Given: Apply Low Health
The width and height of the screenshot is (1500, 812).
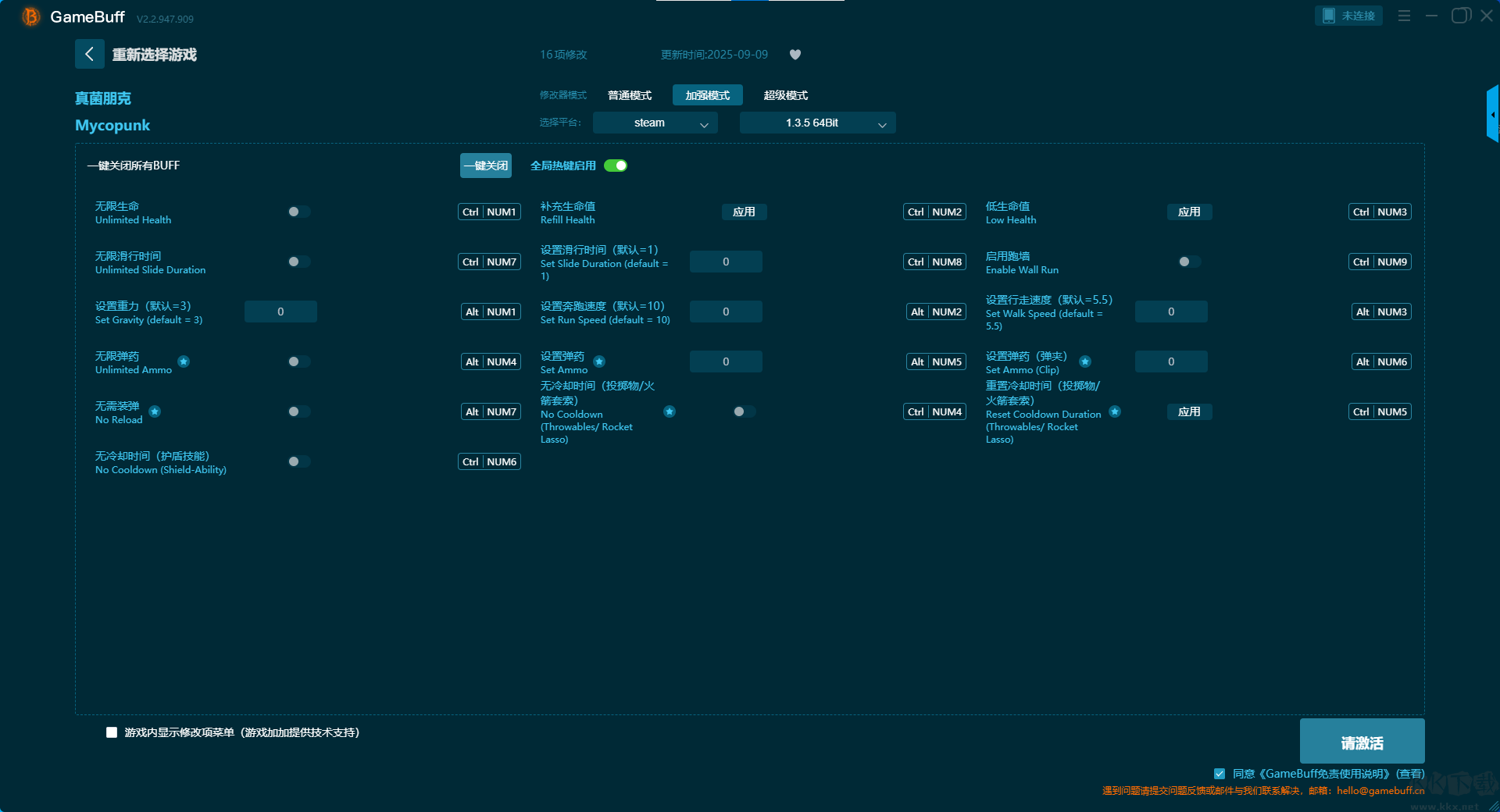Looking at the screenshot, I should tap(1189, 212).
